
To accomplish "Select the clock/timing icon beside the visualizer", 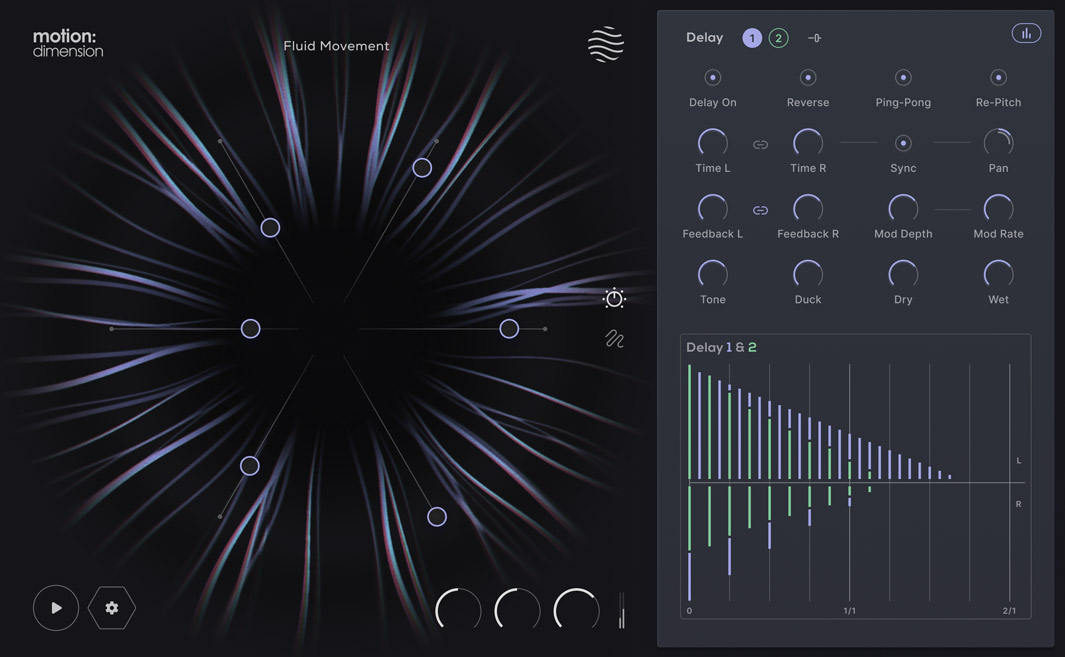I will point(614,298).
